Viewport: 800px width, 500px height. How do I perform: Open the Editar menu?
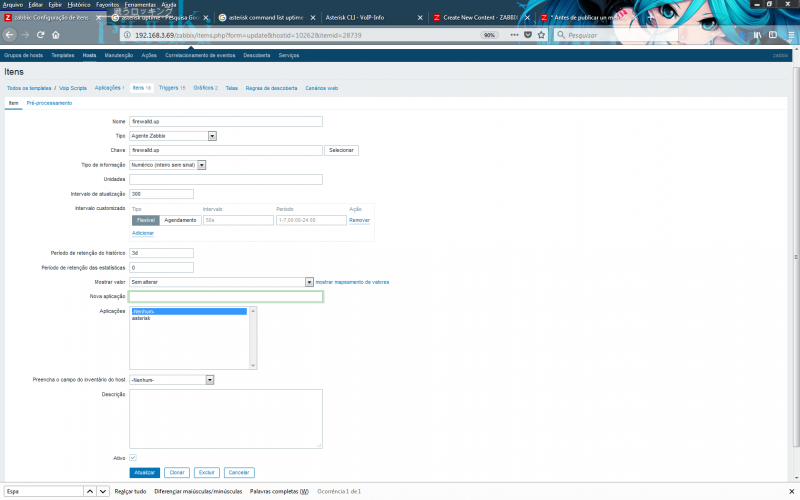[36, 5]
